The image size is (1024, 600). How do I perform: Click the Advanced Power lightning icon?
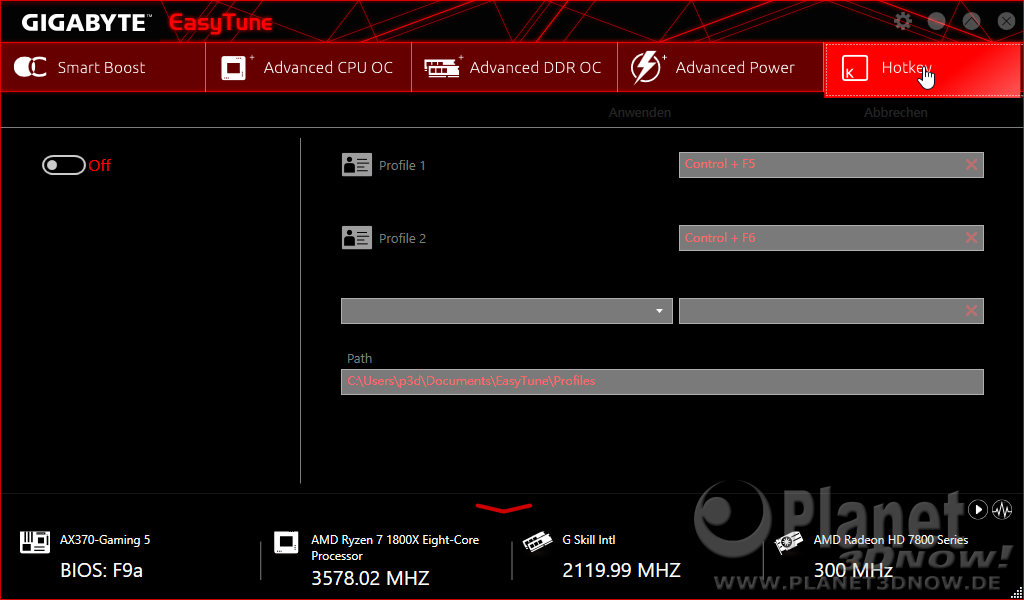647,67
